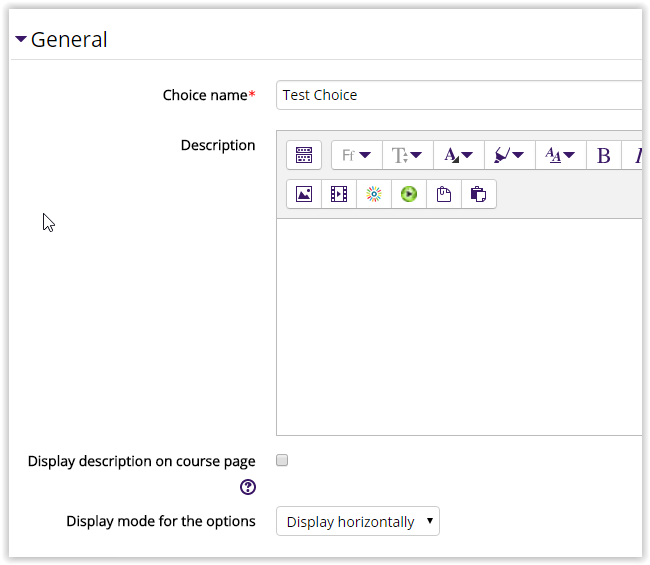This screenshot has width=650, height=565.
Task: Collapse the General section arrow
Action: tap(21, 39)
